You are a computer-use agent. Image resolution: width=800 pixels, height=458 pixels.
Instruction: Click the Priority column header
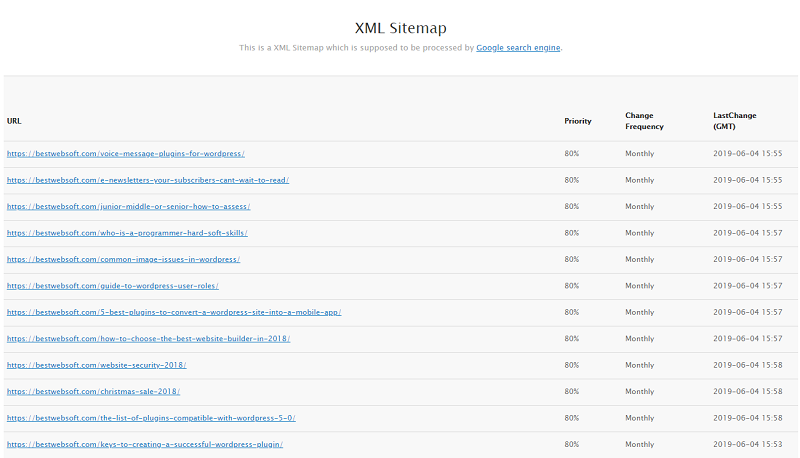(x=578, y=121)
